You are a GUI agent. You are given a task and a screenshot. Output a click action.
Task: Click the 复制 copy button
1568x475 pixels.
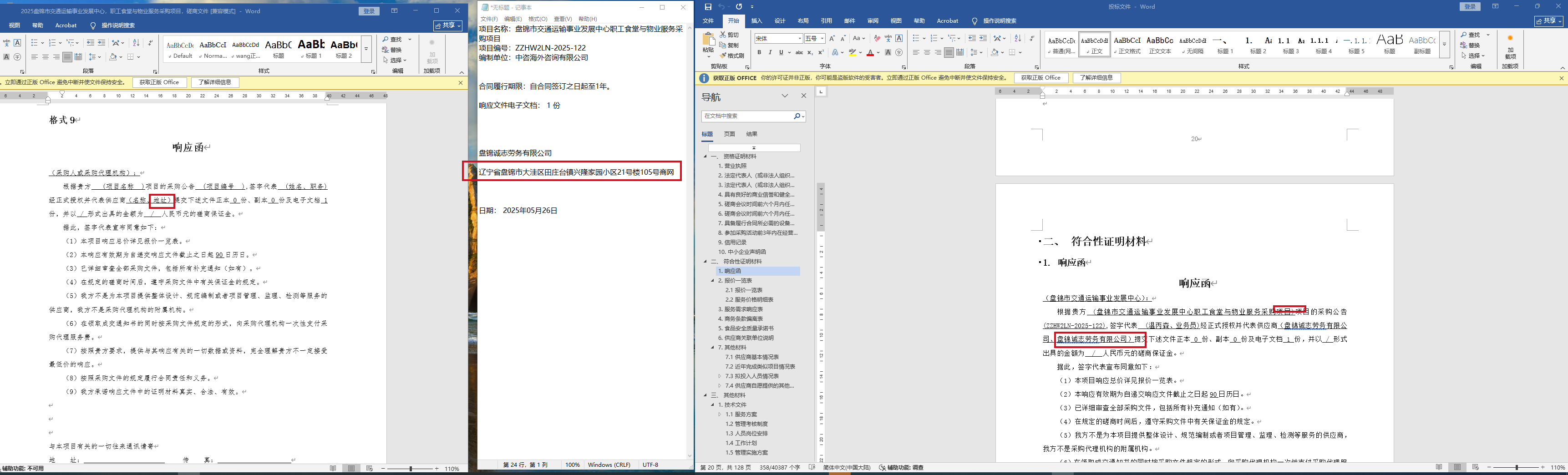(x=729, y=45)
